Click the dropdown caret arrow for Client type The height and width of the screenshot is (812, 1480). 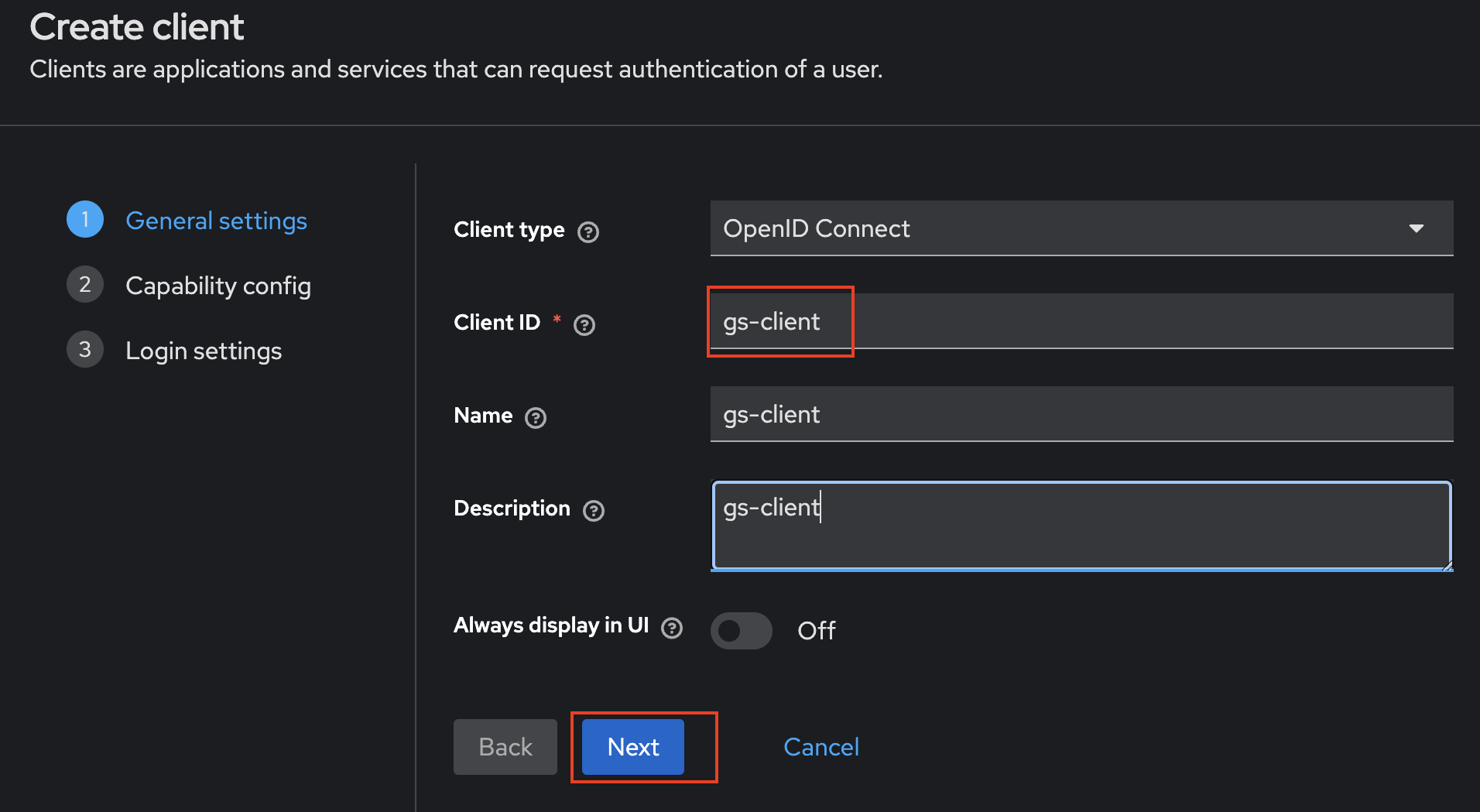point(1416,228)
